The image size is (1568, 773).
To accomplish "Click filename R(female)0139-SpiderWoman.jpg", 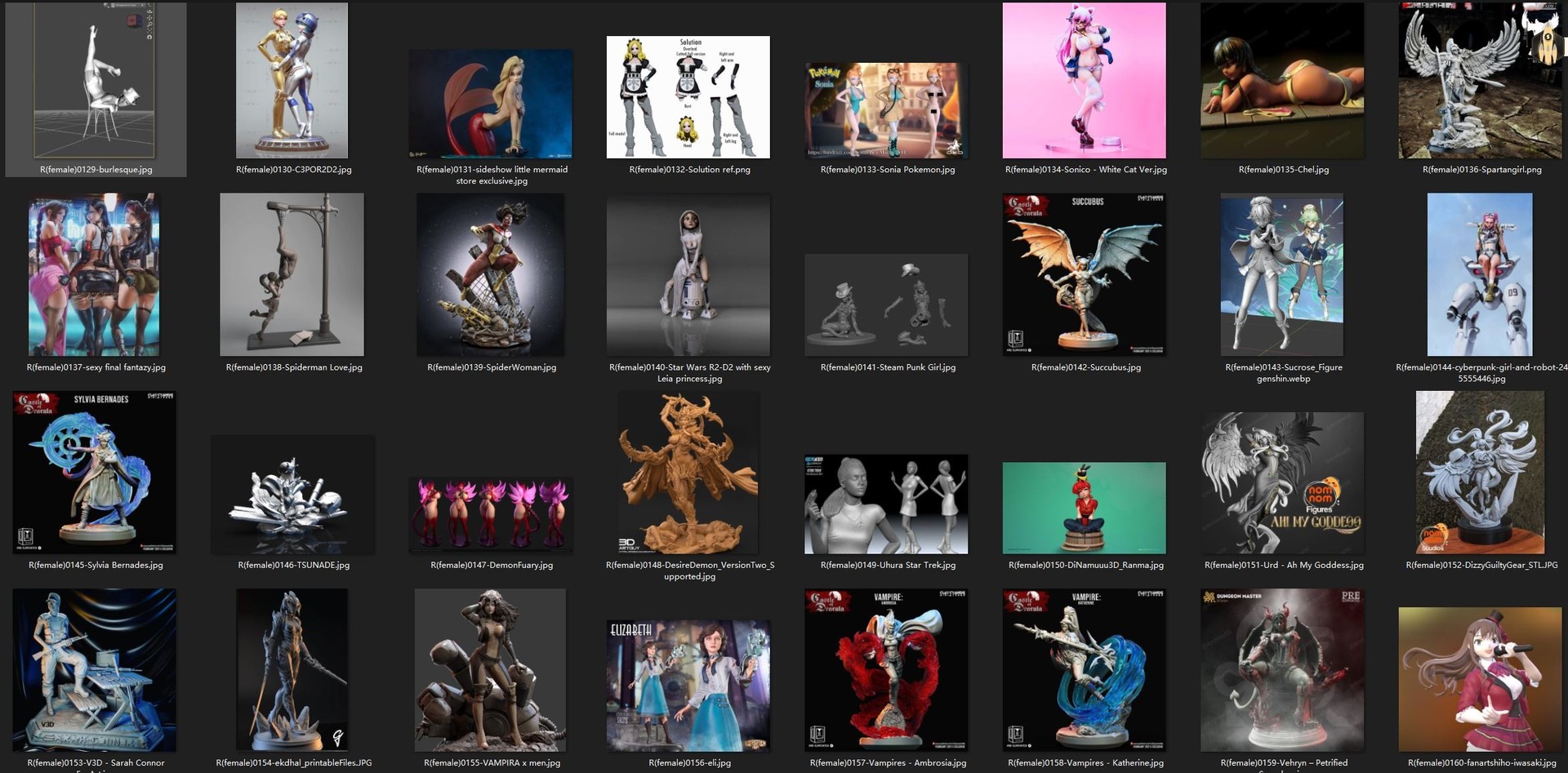I will (492, 367).
